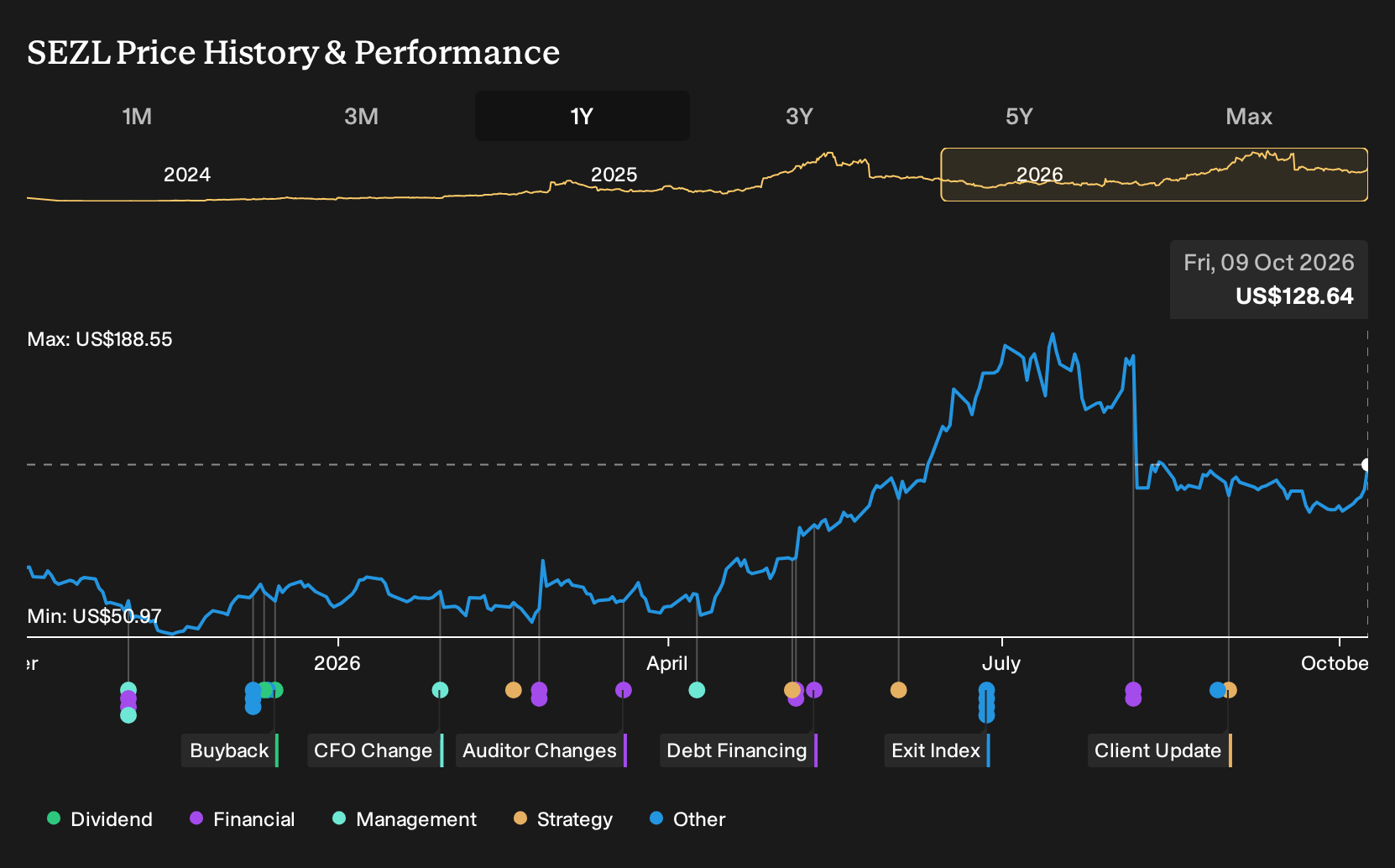This screenshot has width=1395, height=868.
Task: Click the Min: US$50.97 label
Action: (x=94, y=616)
